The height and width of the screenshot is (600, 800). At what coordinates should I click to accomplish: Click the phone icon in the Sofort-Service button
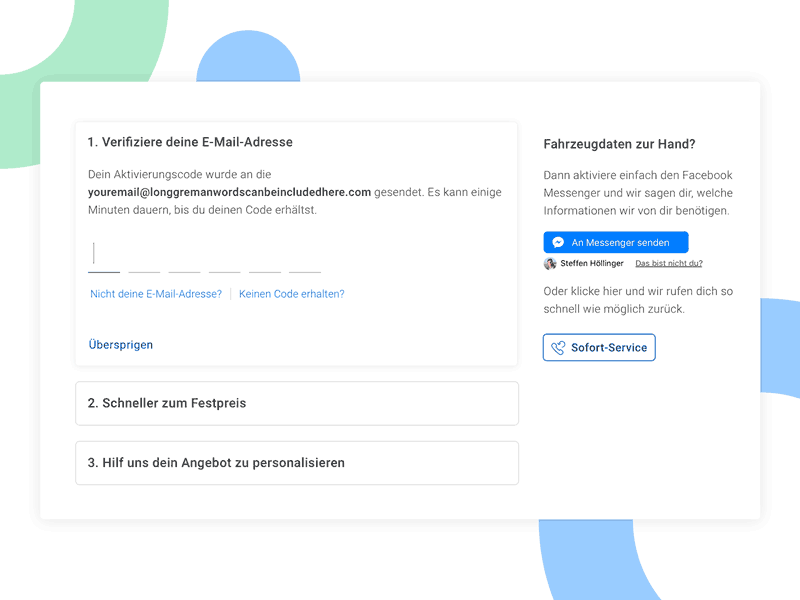tap(560, 347)
